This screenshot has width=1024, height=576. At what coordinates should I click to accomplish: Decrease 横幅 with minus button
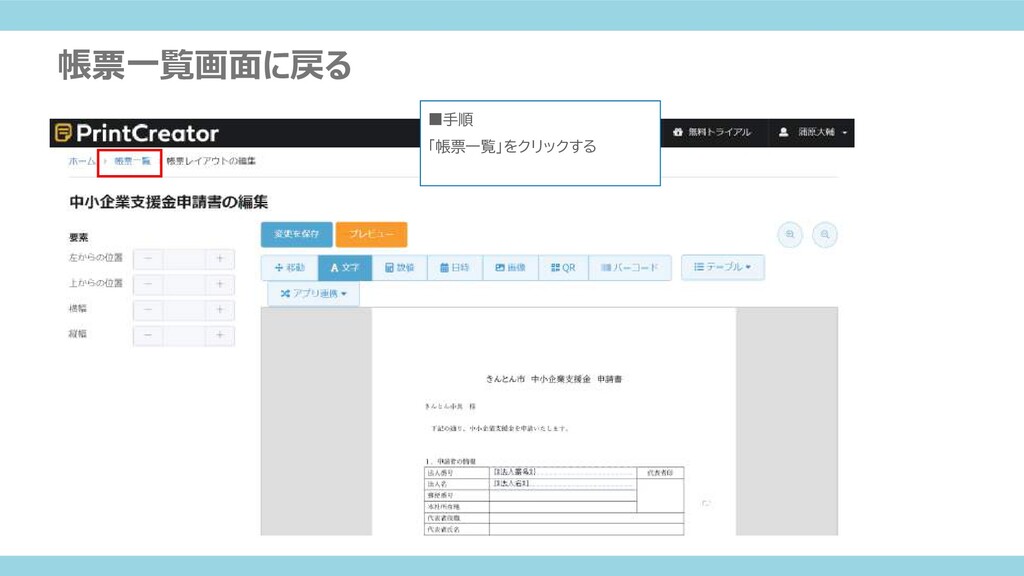pyautogui.click(x=148, y=310)
